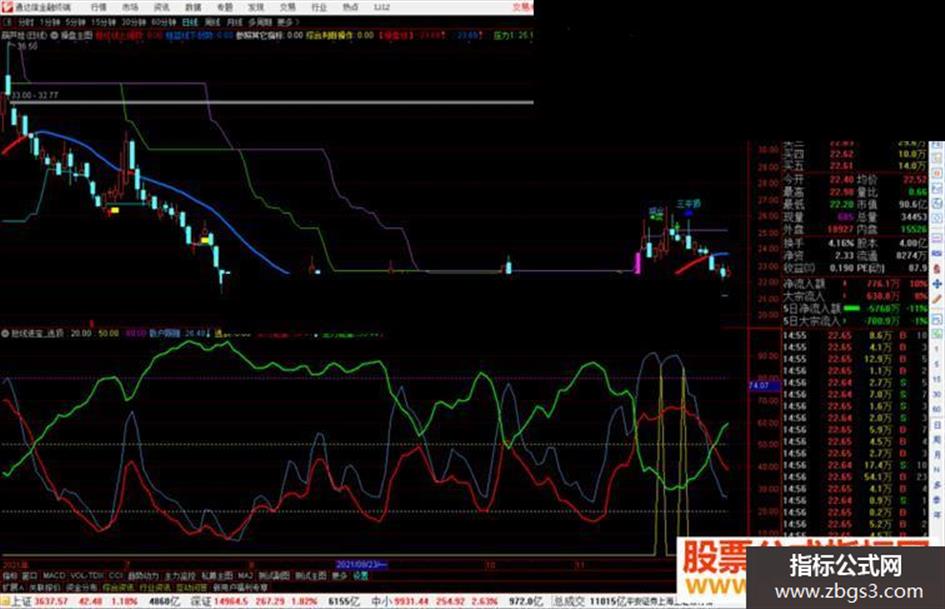Click the sub-chart indicator settings circle icon

click(x=5, y=333)
